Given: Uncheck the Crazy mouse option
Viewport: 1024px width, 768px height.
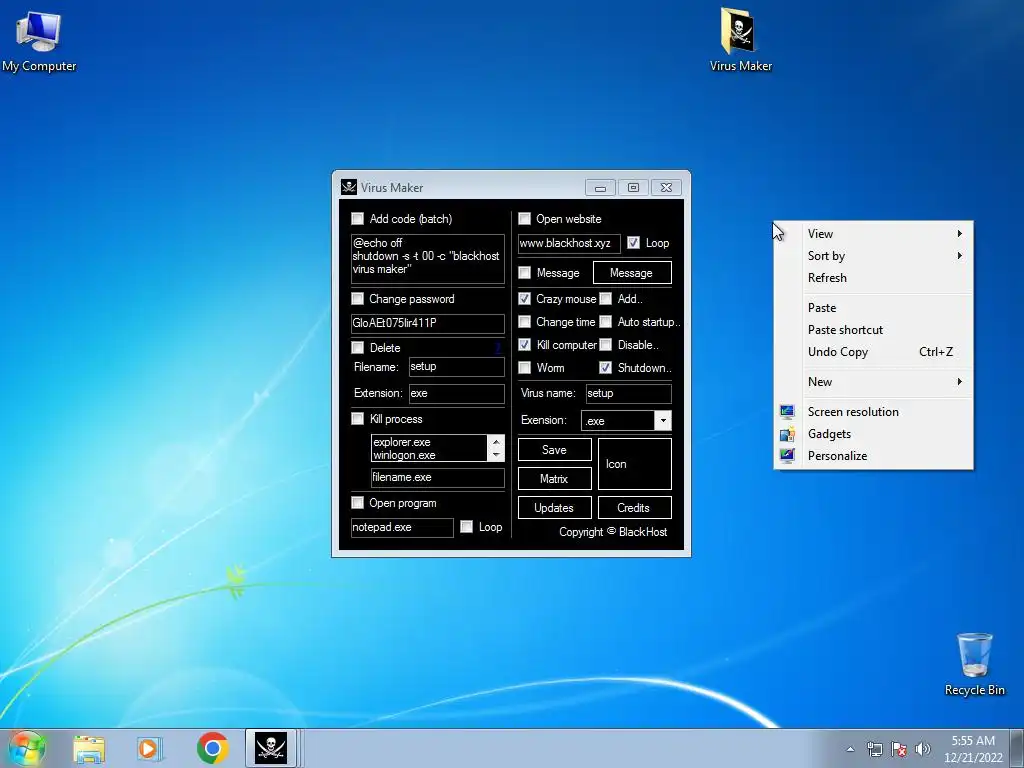Looking at the screenshot, I should point(524,298).
